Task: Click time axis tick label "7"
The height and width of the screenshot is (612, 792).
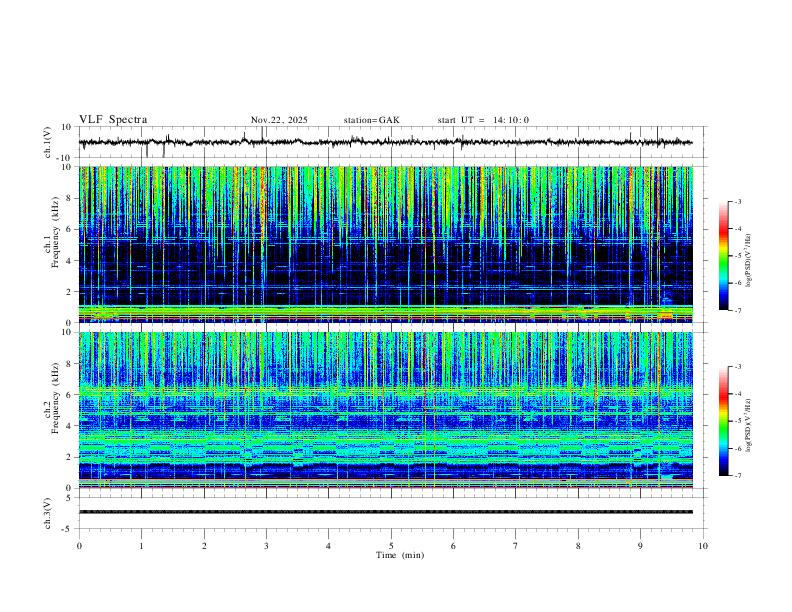Action: (516, 546)
